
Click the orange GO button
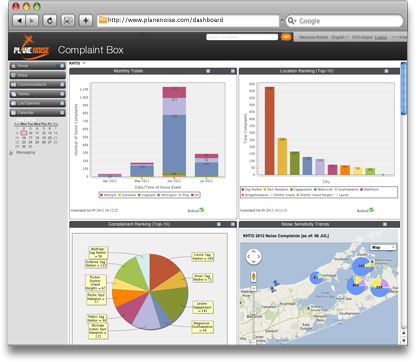pos(286,37)
